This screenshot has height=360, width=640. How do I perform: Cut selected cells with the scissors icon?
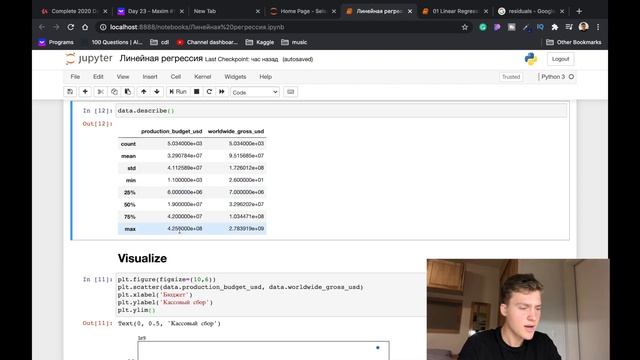[x=100, y=92]
